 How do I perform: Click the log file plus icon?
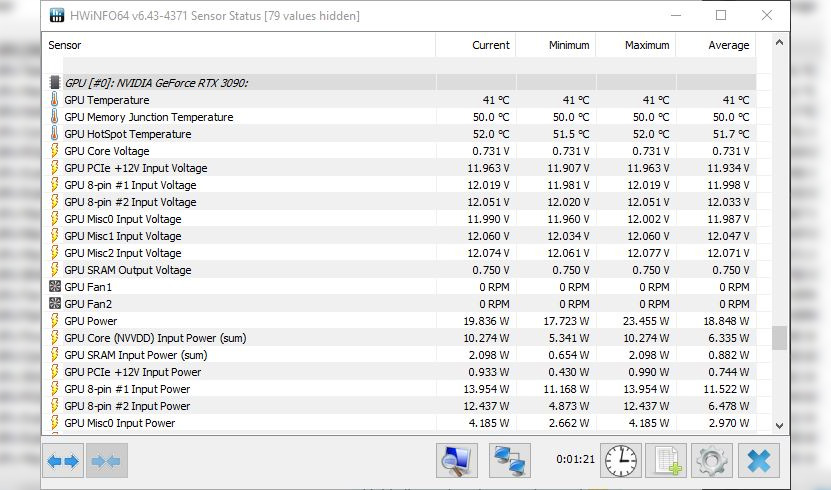[x=666, y=460]
